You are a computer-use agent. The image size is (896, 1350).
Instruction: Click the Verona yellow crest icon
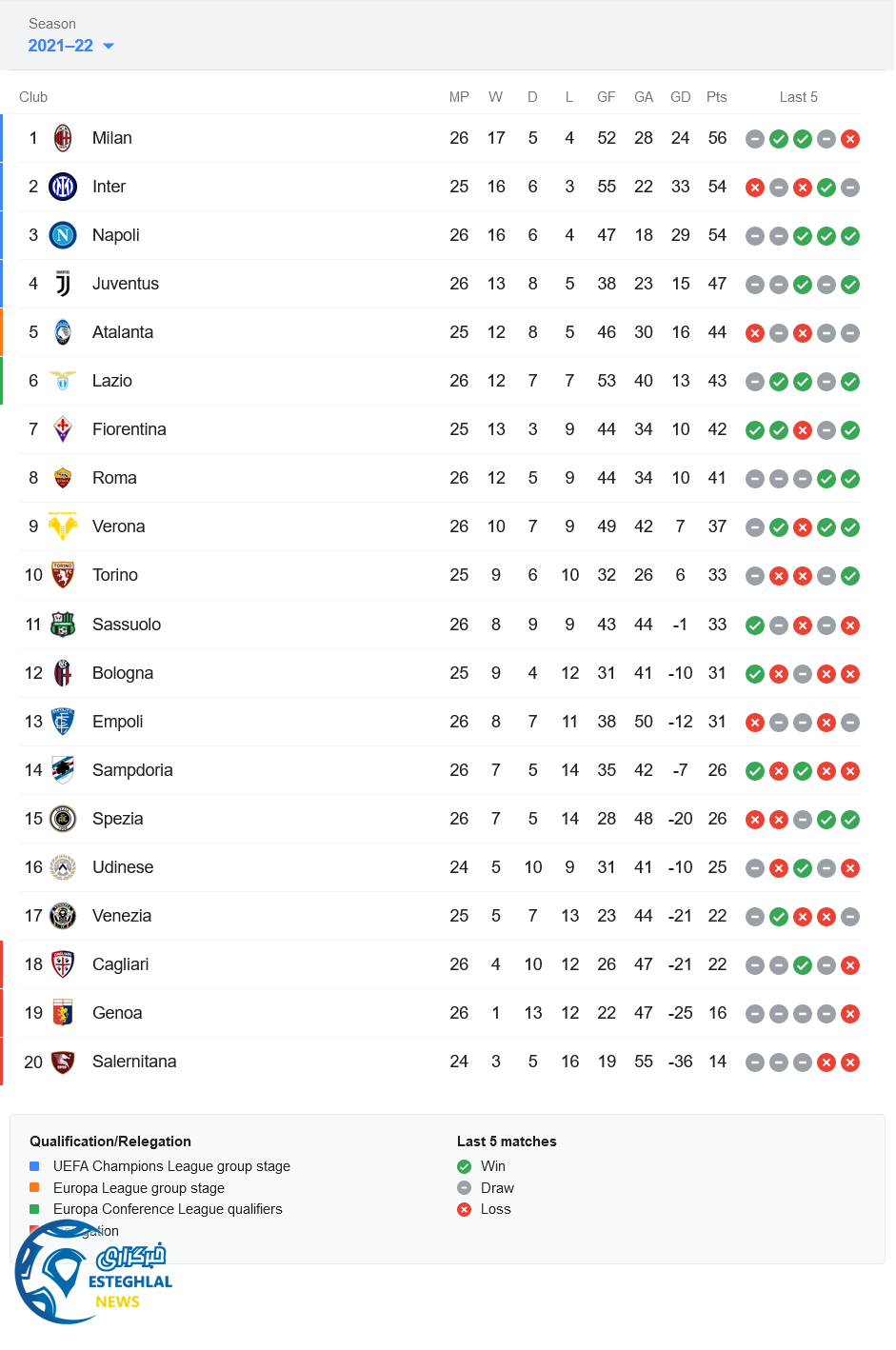(63, 526)
